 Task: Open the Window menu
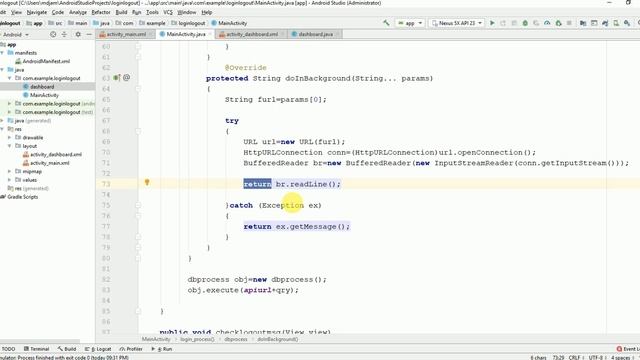point(187,12)
